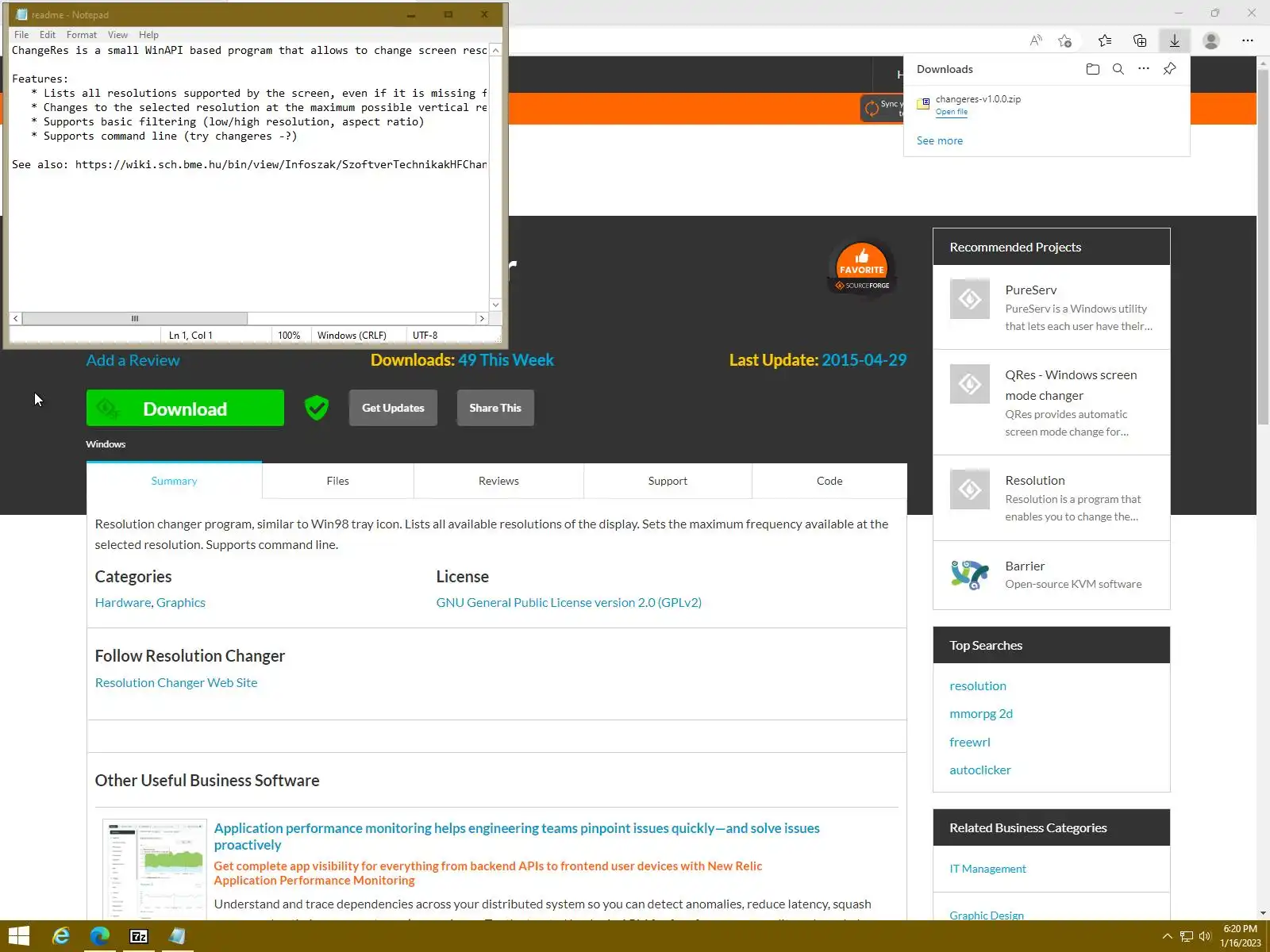Open downloads folder icon in Downloads panel
The width and height of the screenshot is (1270, 952).
point(1093,69)
